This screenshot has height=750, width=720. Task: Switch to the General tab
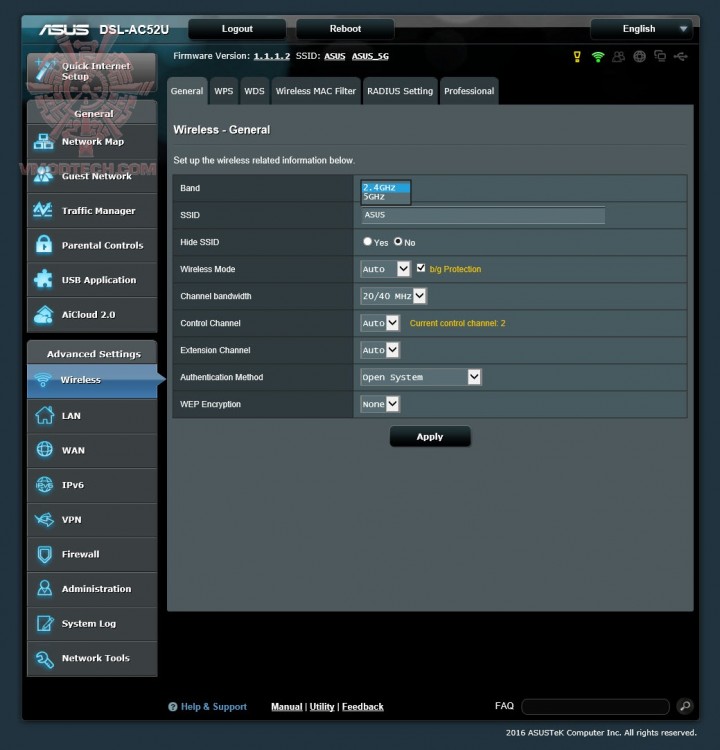click(187, 91)
